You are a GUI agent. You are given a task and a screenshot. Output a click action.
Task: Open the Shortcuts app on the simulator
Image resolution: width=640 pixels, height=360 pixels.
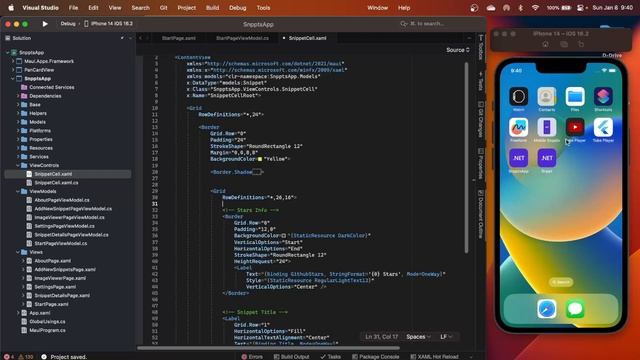[x=603, y=97]
